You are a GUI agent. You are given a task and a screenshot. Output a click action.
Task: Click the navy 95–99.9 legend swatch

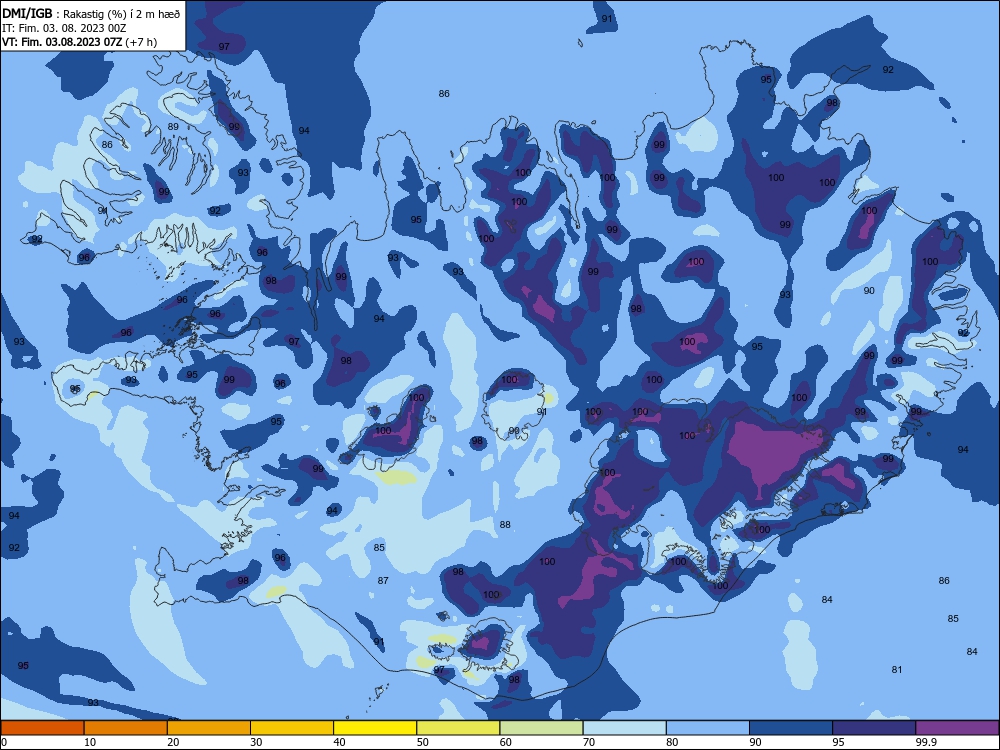(874, 728)
